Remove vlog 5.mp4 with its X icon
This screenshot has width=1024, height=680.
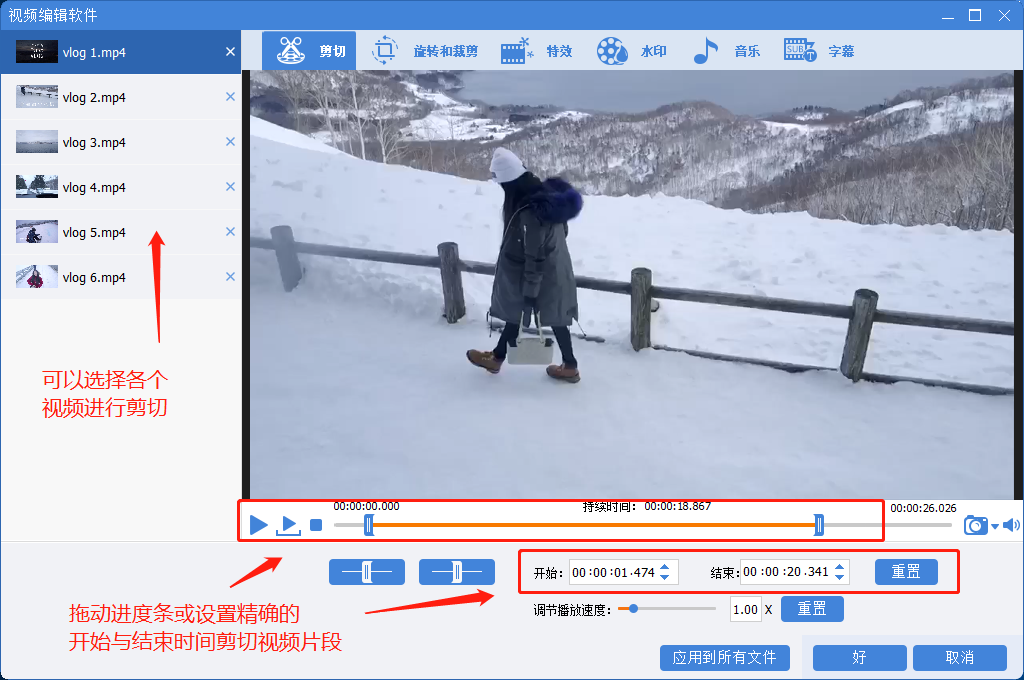[x=230, y=232]
